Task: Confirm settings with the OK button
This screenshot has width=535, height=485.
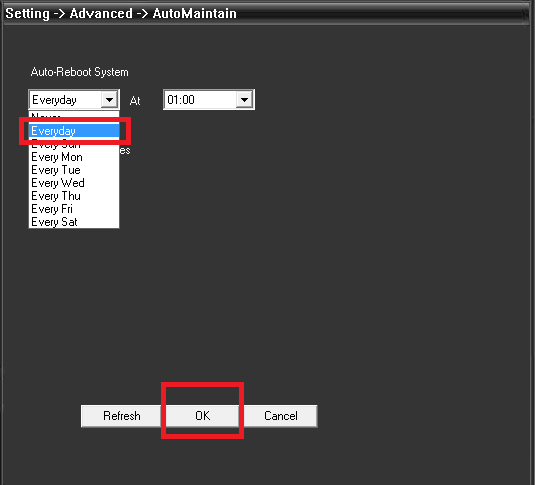Action: pyautogui.click(x=202, y=416)
